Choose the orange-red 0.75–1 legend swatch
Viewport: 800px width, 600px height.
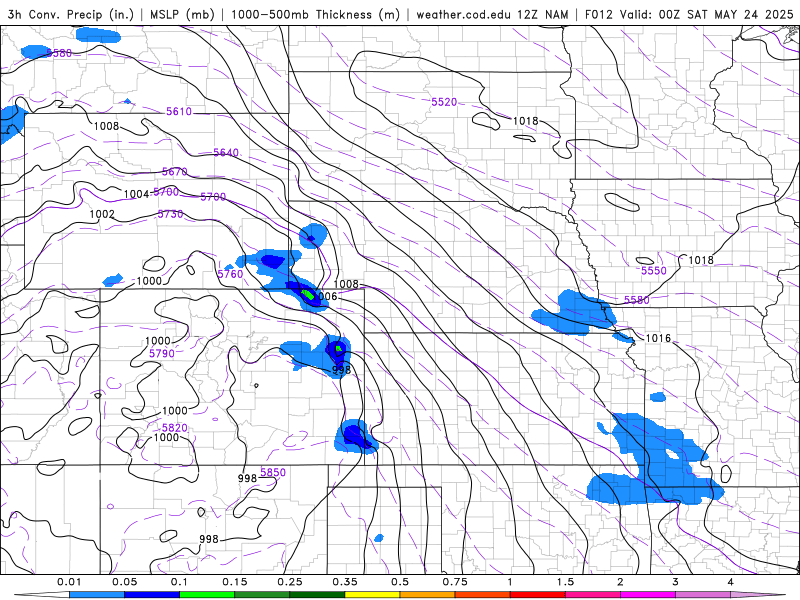(x=483, y=595)
